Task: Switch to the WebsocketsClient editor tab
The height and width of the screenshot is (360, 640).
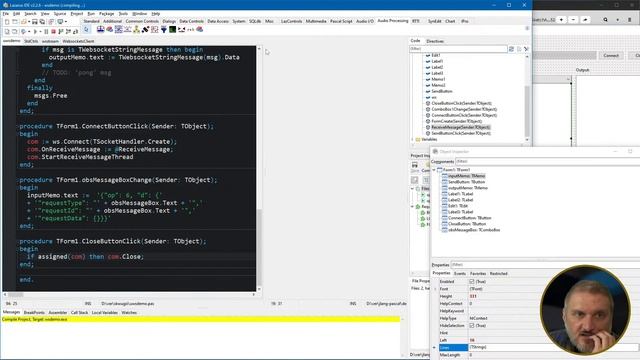Action: click(78, 41)
